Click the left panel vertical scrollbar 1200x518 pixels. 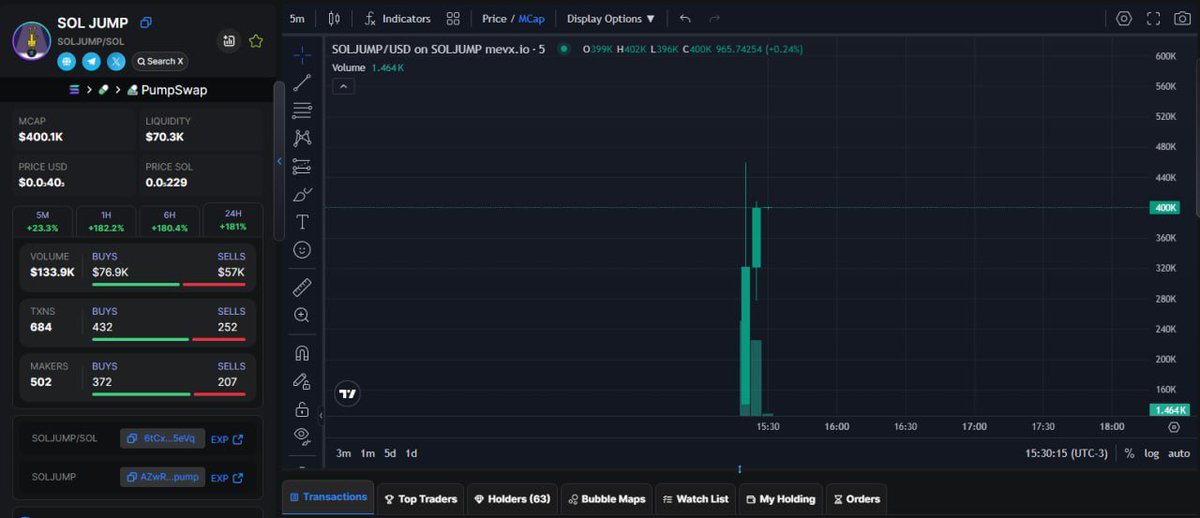point(279,161)
